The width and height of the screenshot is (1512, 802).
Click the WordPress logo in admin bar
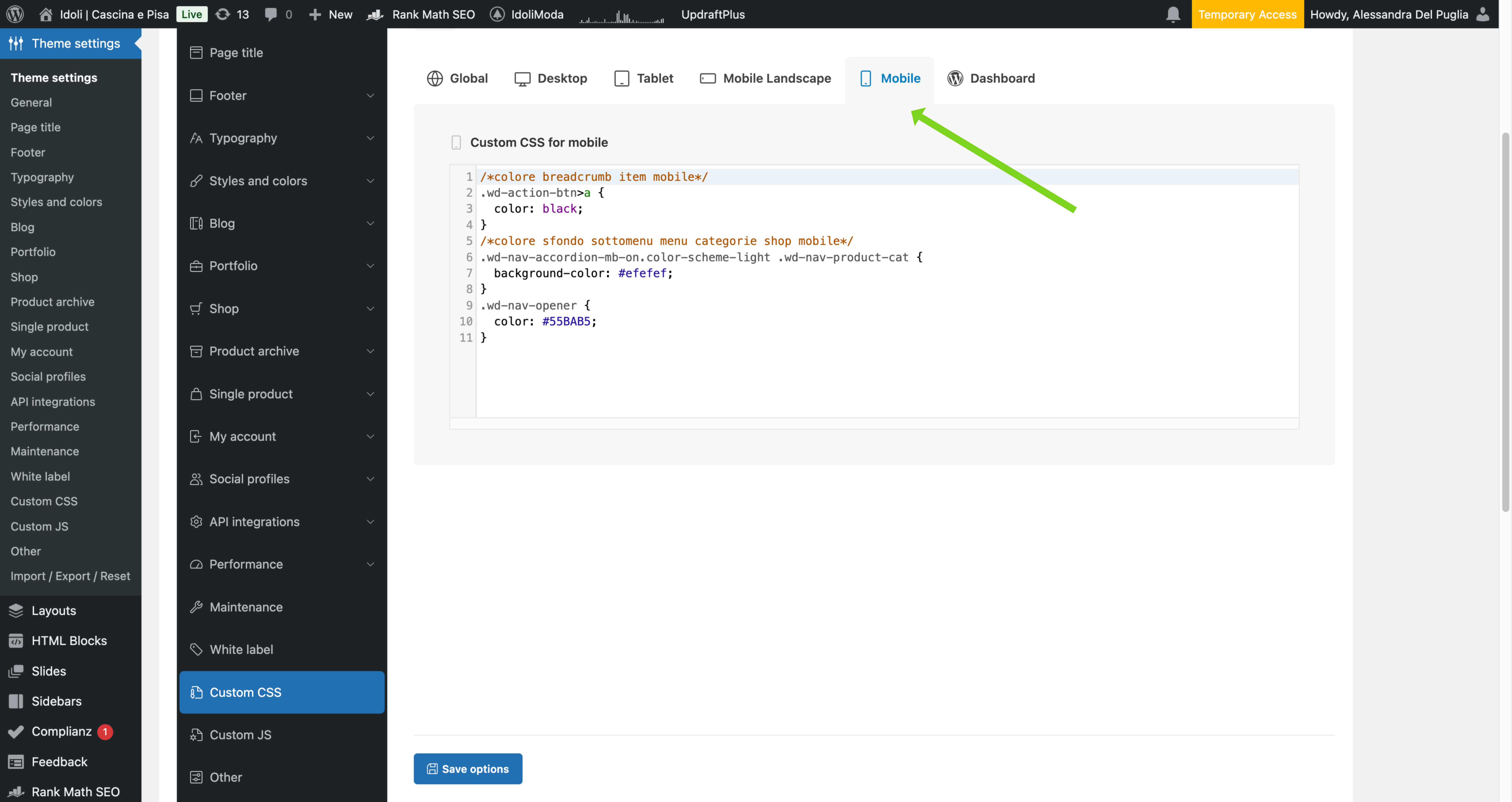[x=15, y=14]
